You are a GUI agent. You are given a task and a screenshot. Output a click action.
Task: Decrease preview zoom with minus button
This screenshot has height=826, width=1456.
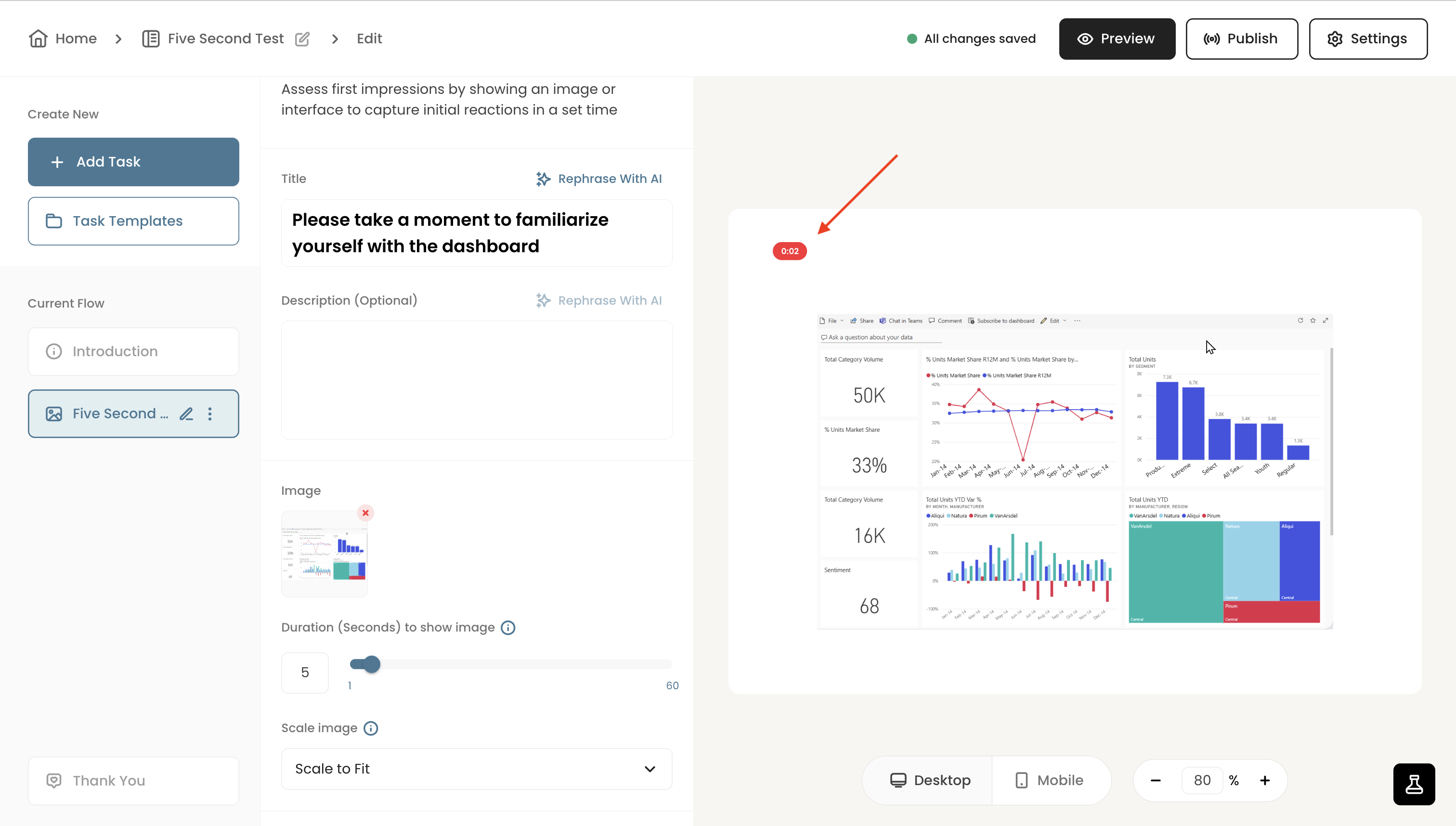tap(1155, 781)
